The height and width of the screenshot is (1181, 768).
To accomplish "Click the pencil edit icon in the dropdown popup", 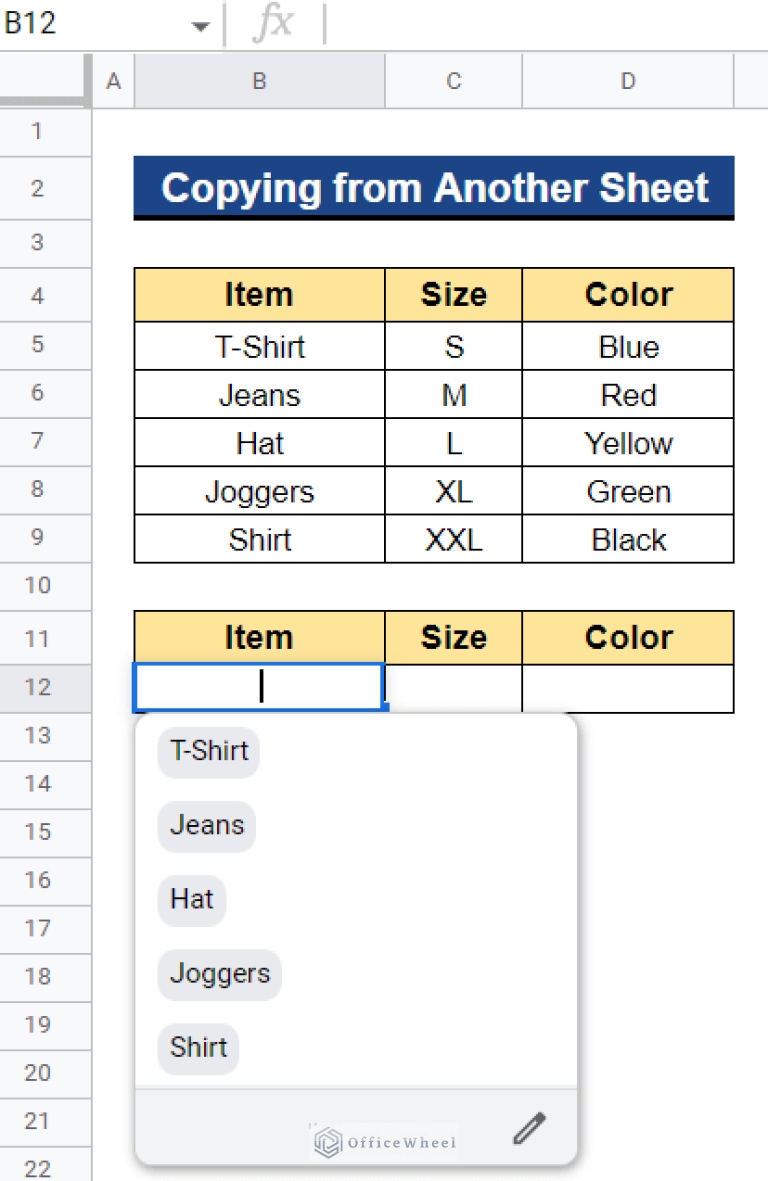I will [530, 1128].
